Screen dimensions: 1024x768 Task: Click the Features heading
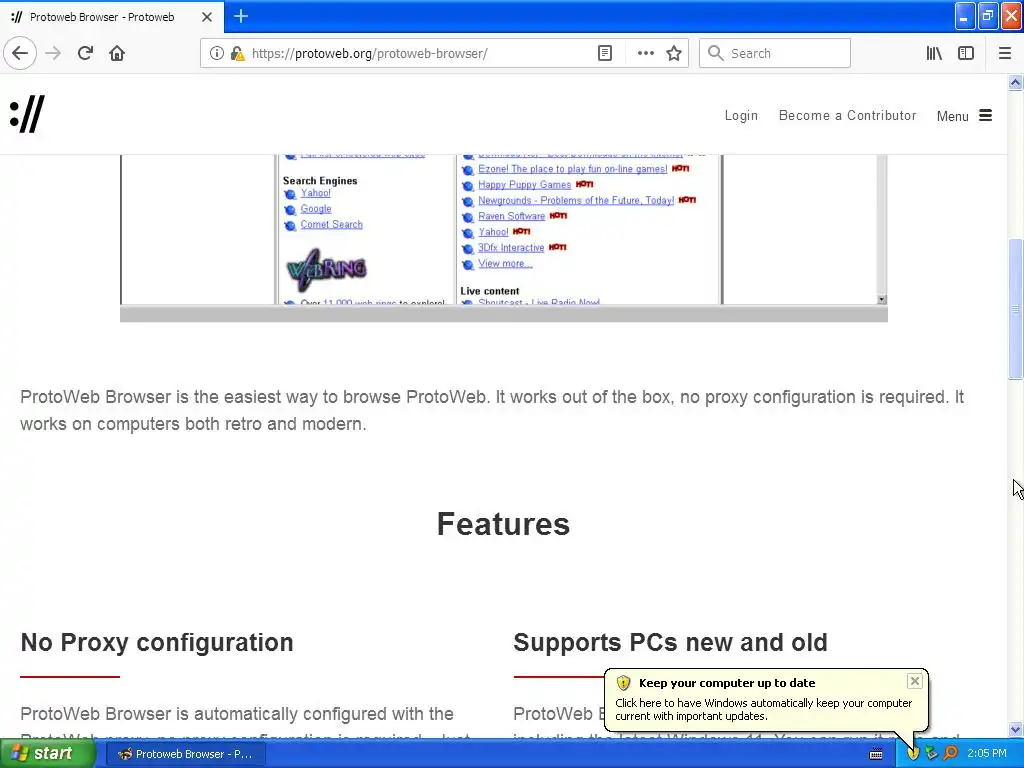[504, 524]
